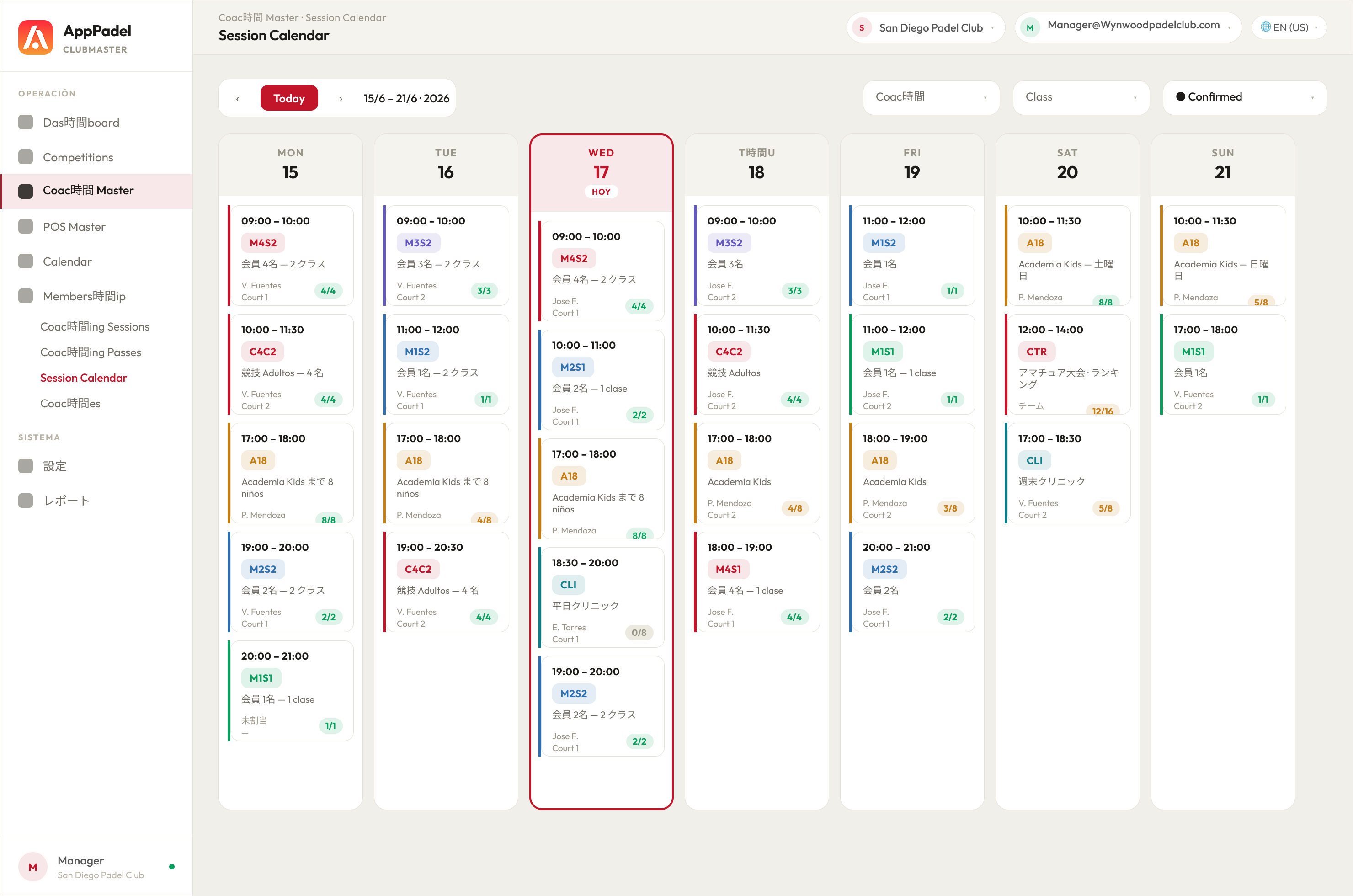1353x896 pixels.
Task: Select Coach Master in the sidebar
Action: 96,191
